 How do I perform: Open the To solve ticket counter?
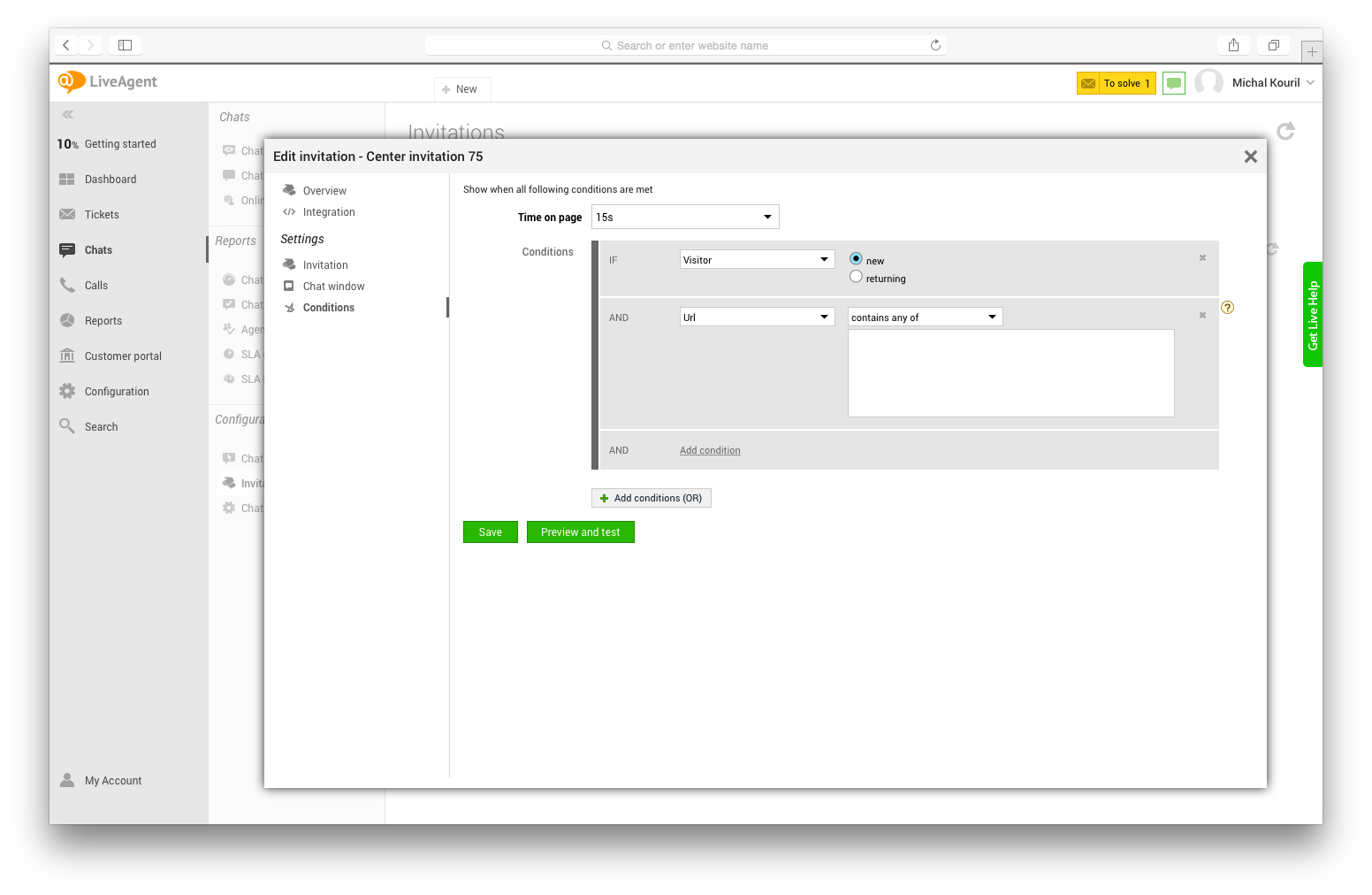click(1116, 83)
